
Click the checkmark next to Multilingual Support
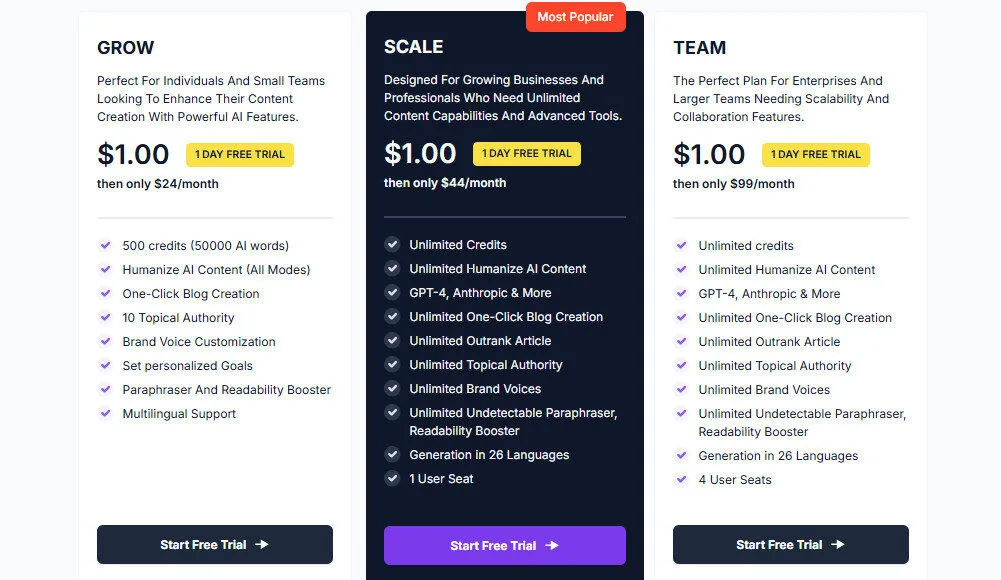click(x=105, y=413)
